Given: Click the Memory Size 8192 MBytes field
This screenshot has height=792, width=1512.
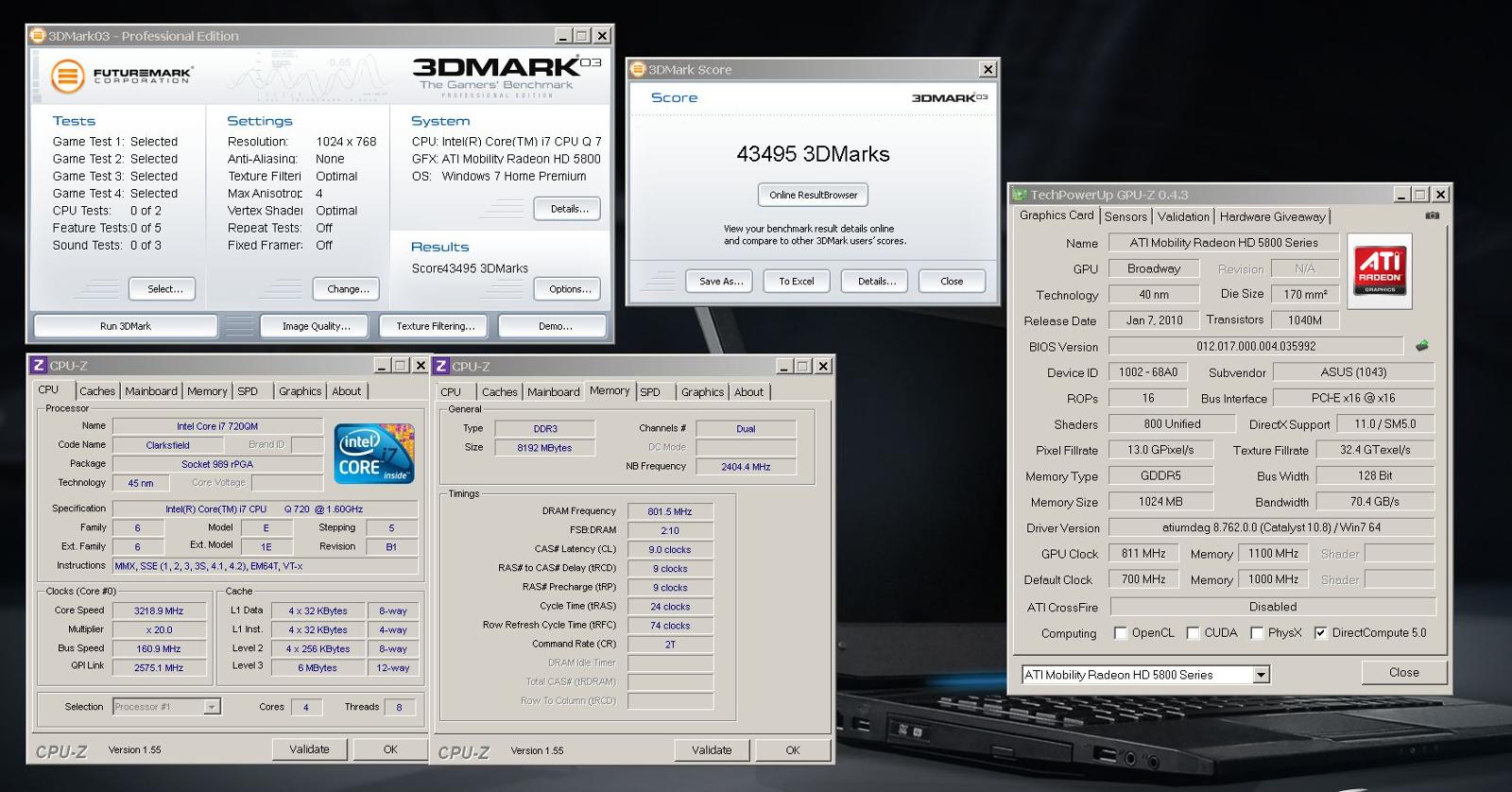Looking at the screenshot, I should click(544, 448).
